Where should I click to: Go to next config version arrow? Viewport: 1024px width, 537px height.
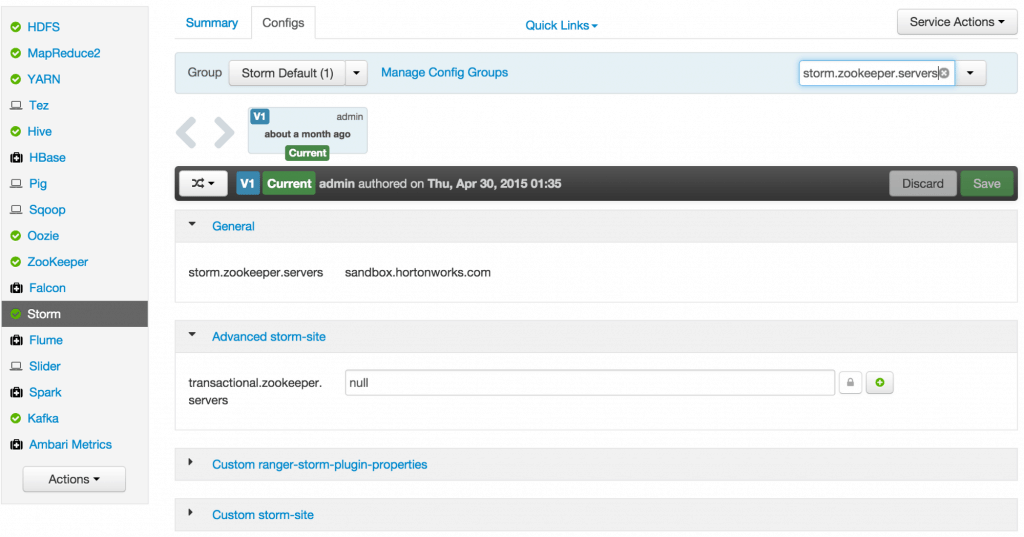[224, 132]
